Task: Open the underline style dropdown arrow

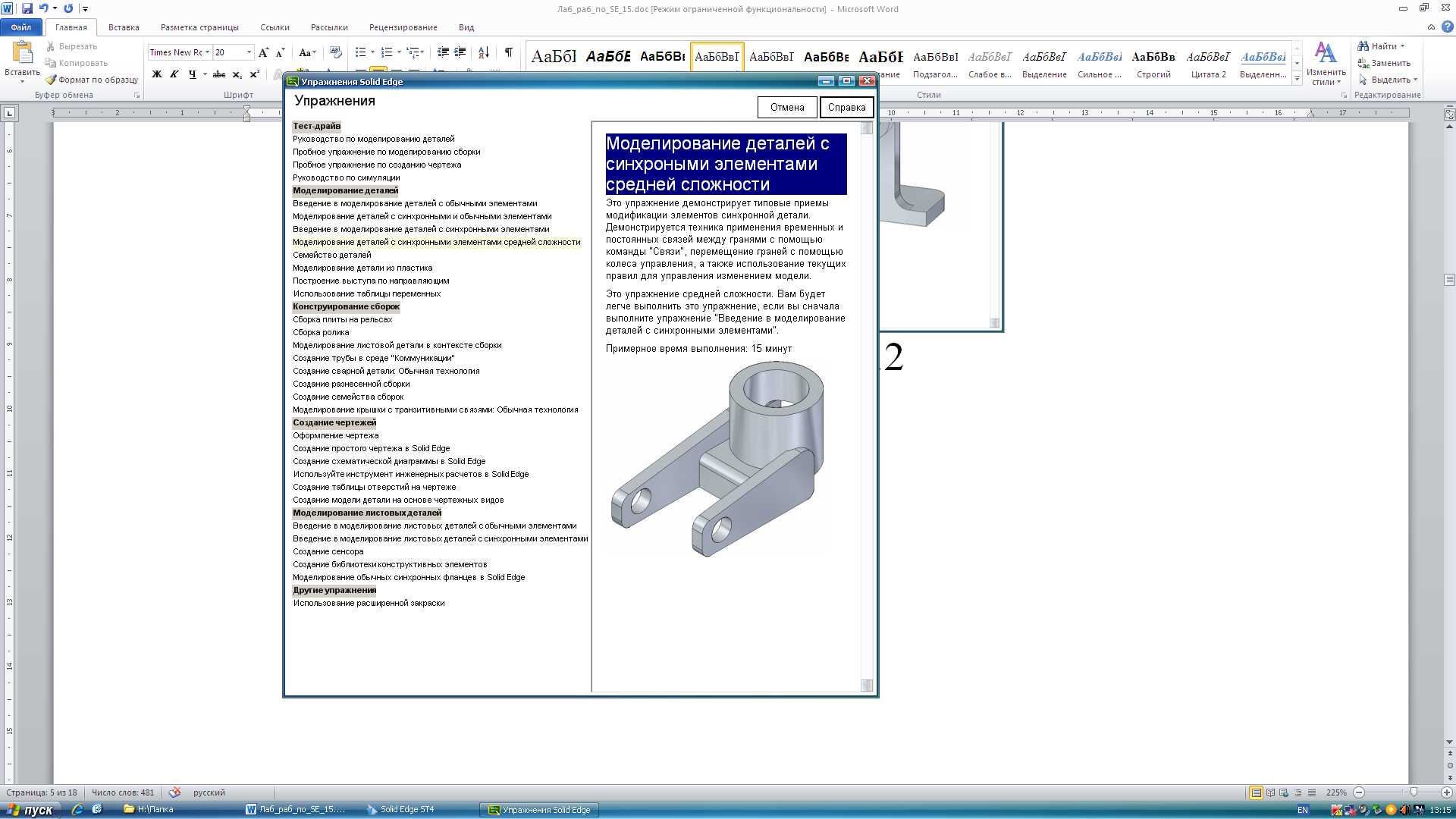Action: click(205, 74)
